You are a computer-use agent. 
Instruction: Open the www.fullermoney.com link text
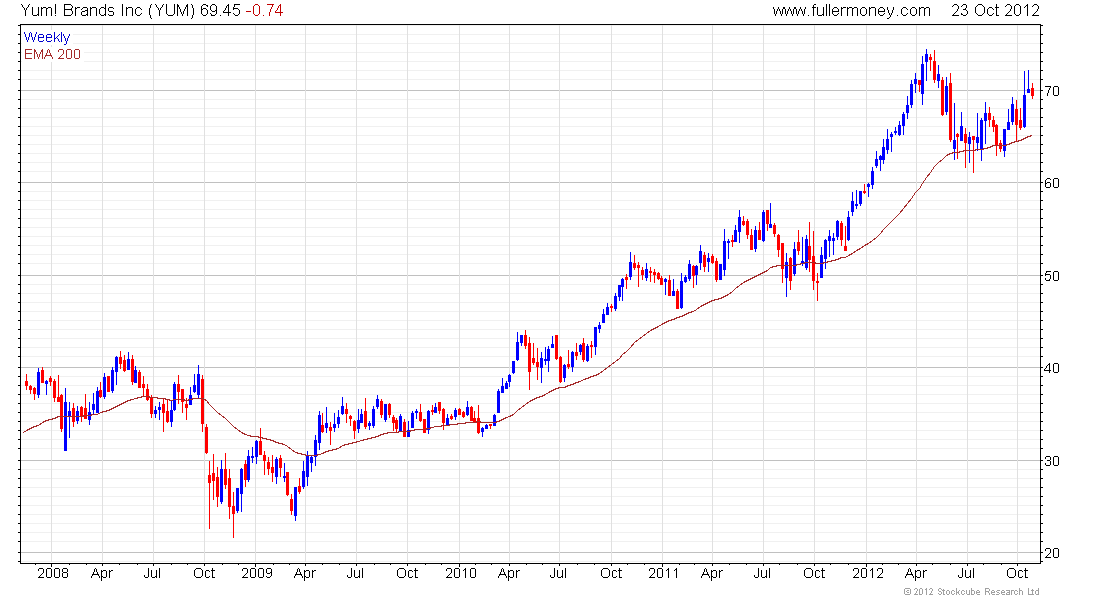coord(852,11)
